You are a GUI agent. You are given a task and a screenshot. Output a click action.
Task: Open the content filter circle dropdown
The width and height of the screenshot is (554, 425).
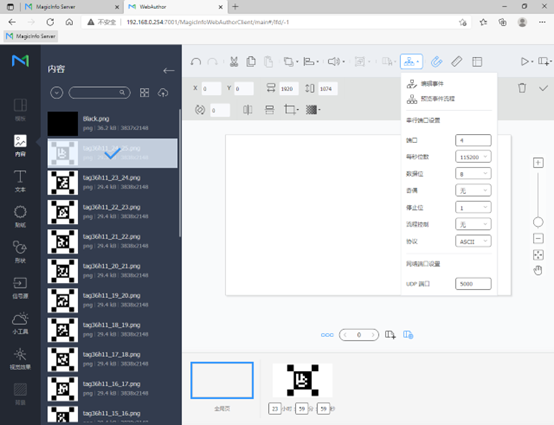point(57,93)
